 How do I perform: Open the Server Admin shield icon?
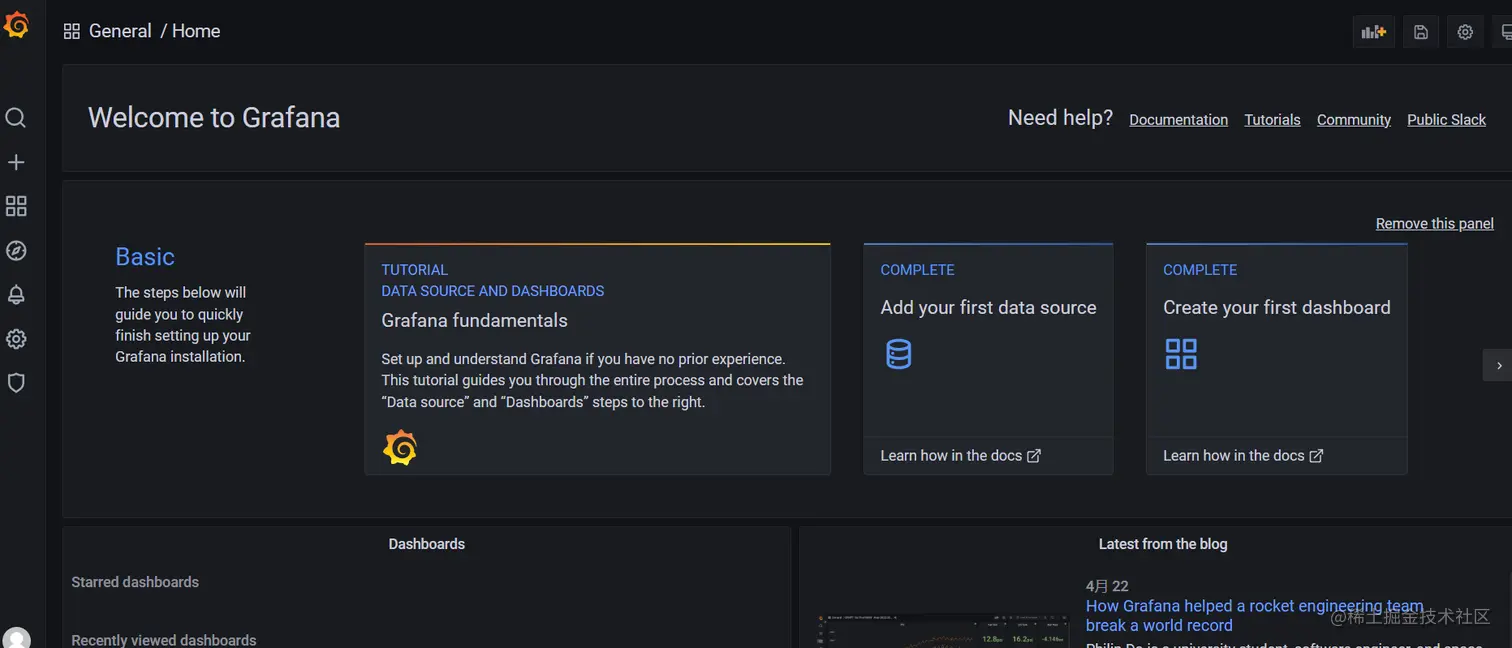pyautogui.click(x=16, y=383)
